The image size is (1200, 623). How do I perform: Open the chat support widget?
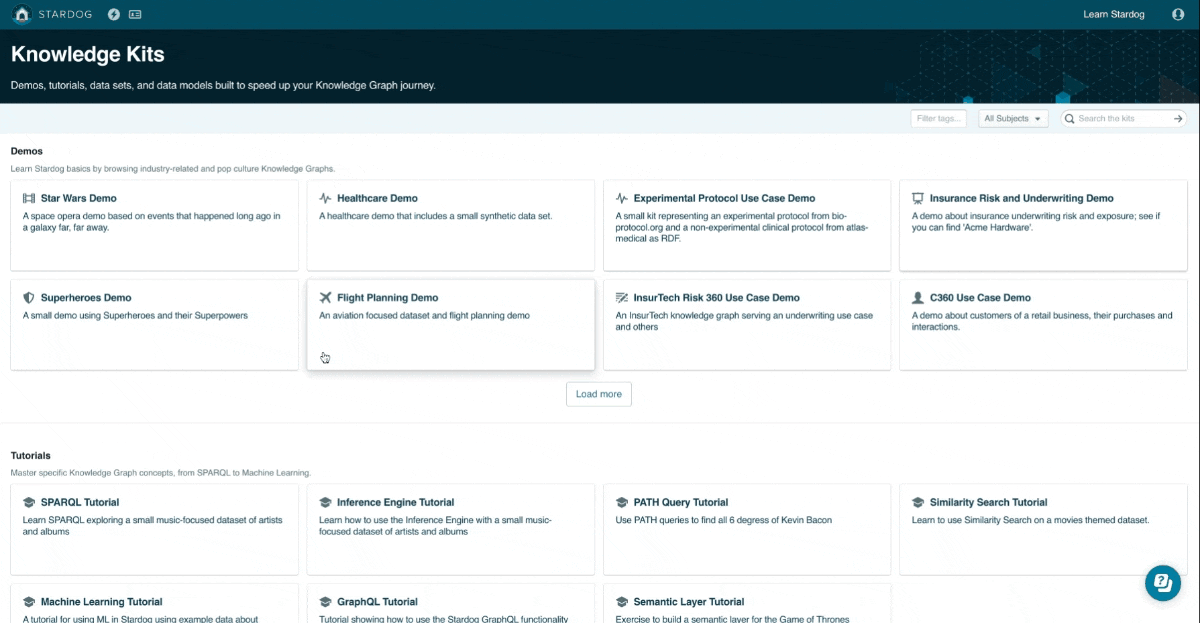[1163, 584]
